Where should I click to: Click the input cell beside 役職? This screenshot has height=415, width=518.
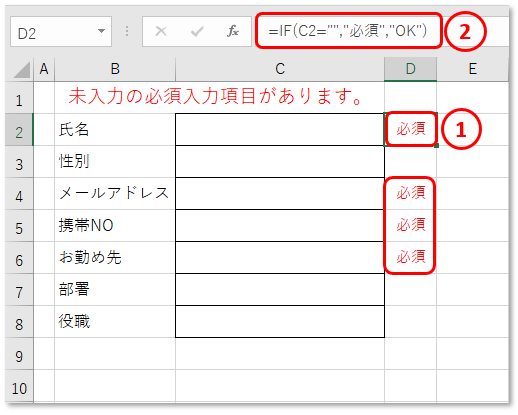click(280, 322)
